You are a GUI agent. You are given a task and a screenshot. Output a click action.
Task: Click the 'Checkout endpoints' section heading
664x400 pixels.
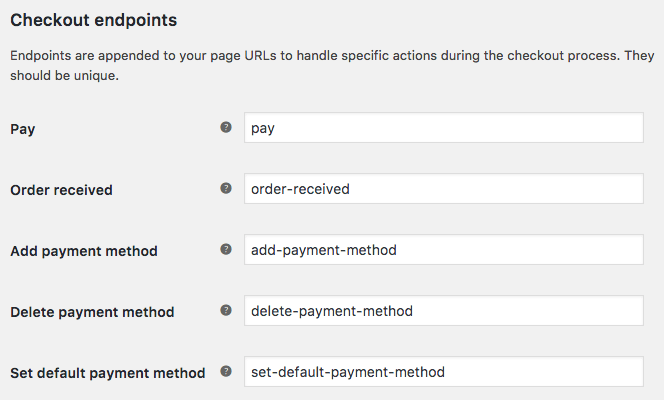(94, 20)
